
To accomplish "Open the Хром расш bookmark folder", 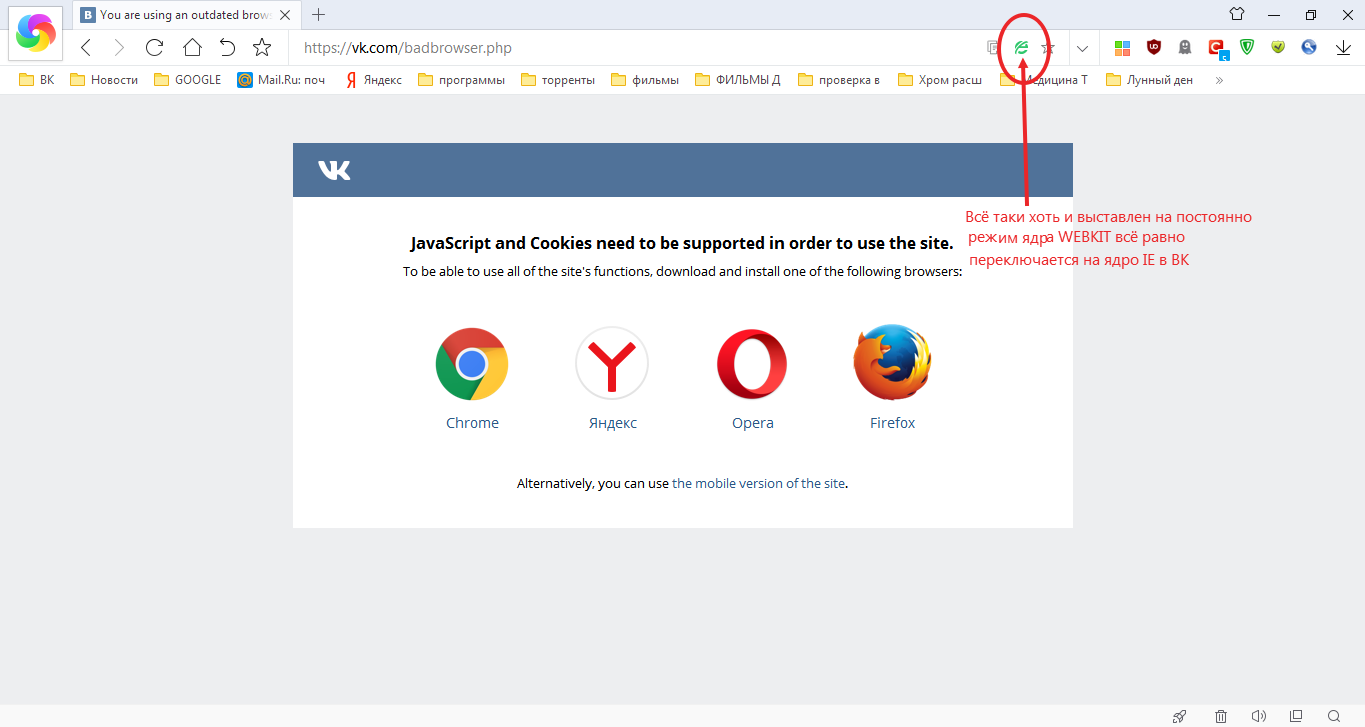I will (x=940, y=80).
